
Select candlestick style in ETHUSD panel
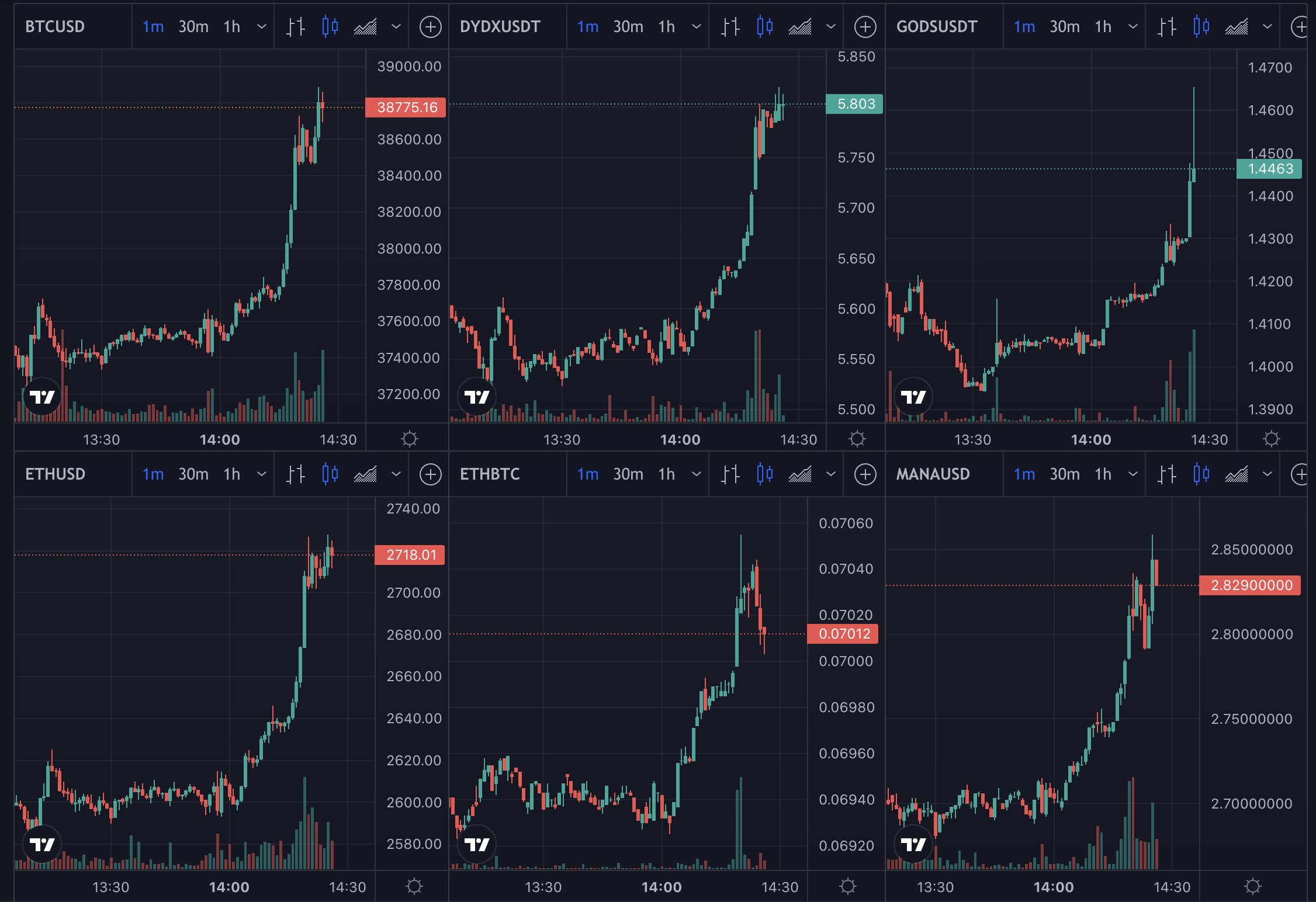tap(330, 474)
